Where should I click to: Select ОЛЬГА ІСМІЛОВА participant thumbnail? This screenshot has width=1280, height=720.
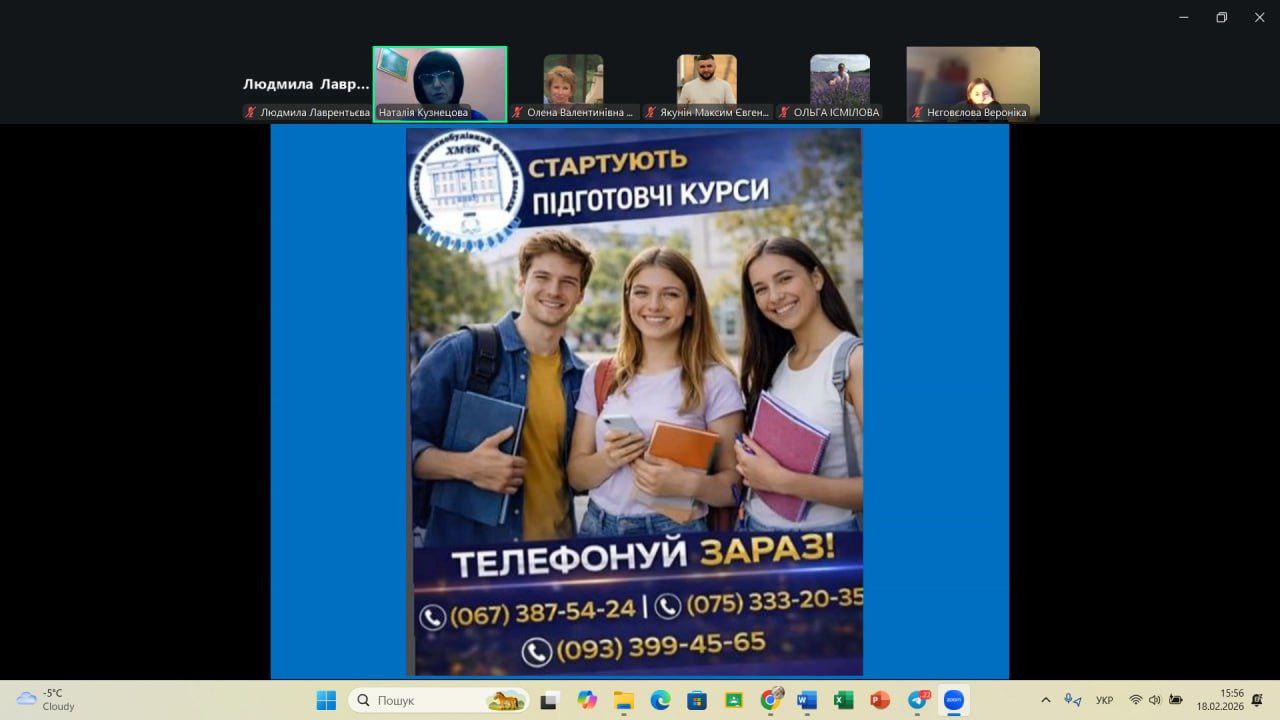click(x=840, y=84)
